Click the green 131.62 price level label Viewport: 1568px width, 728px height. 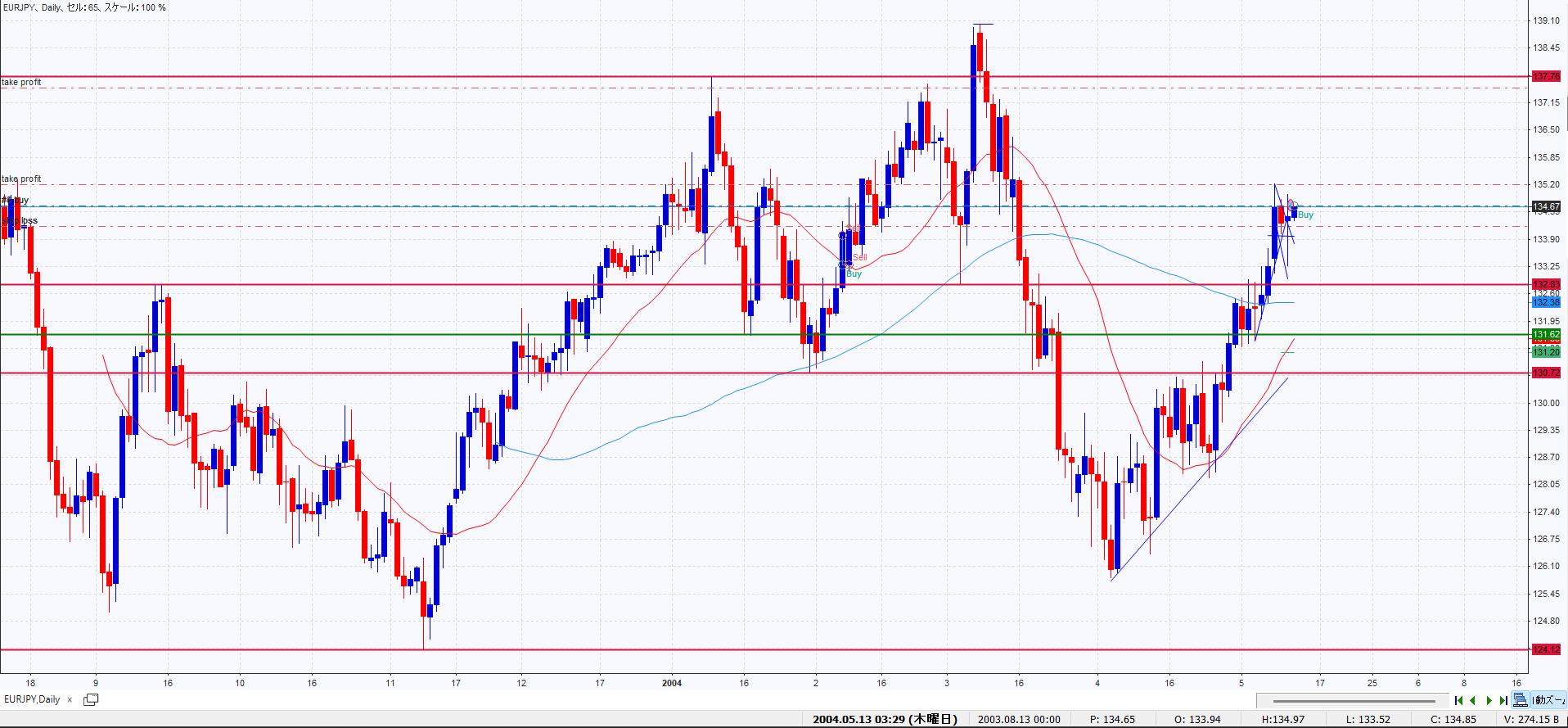tap(1546, 335)
